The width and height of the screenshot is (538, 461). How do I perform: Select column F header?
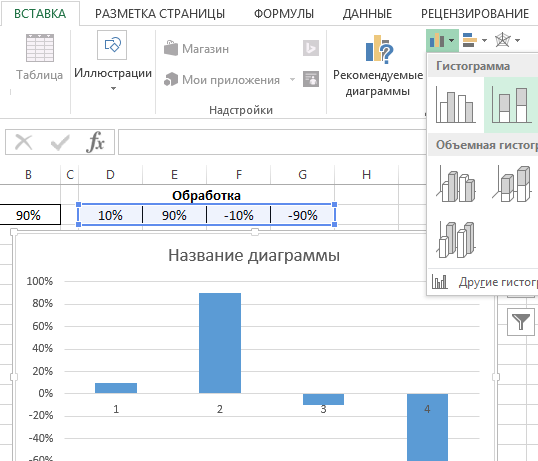(238, 175)
